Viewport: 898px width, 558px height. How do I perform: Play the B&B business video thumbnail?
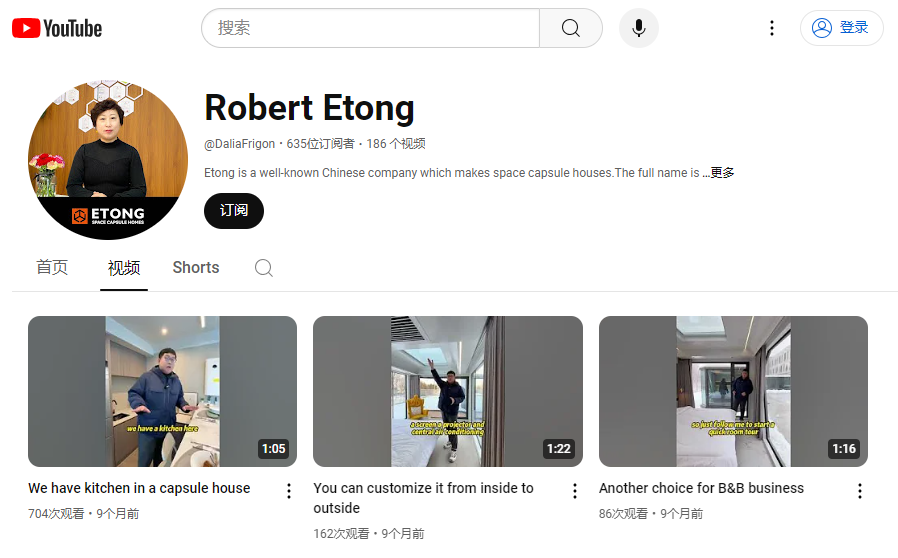[733, 391]
